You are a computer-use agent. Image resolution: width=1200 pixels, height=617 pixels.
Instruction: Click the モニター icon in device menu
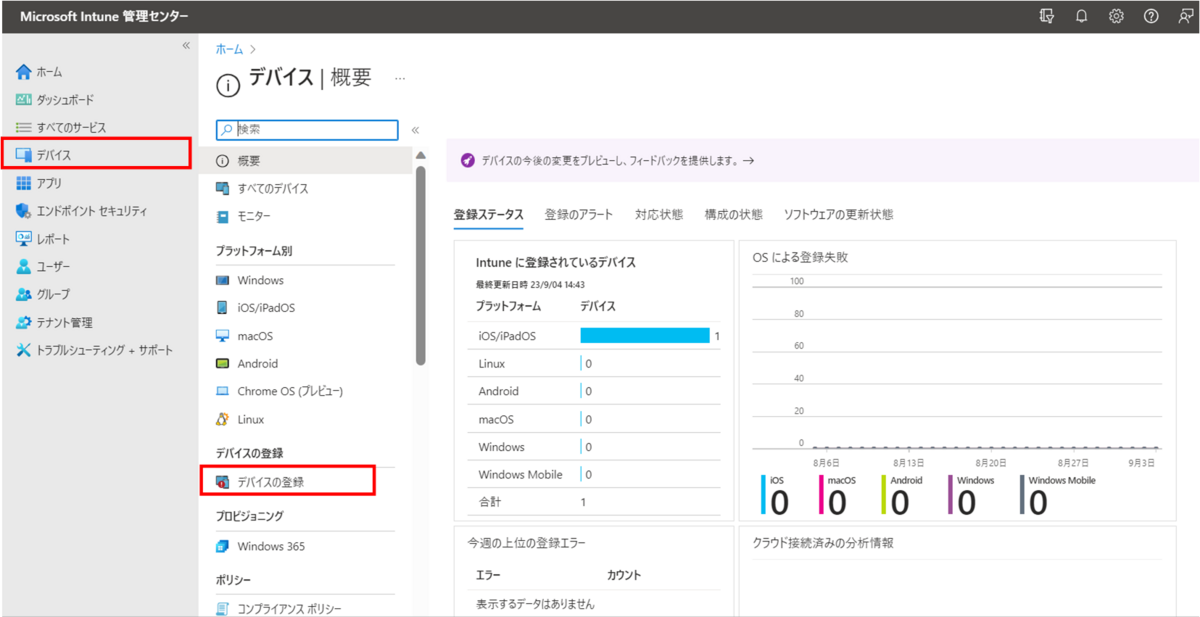tap(223, 217)
